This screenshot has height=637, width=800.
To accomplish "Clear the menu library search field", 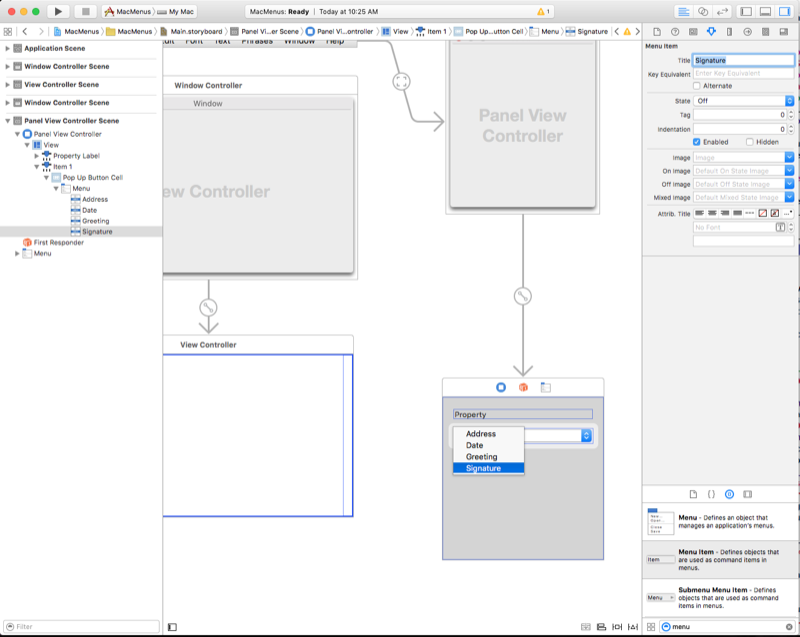I will [x=789, y=627].
